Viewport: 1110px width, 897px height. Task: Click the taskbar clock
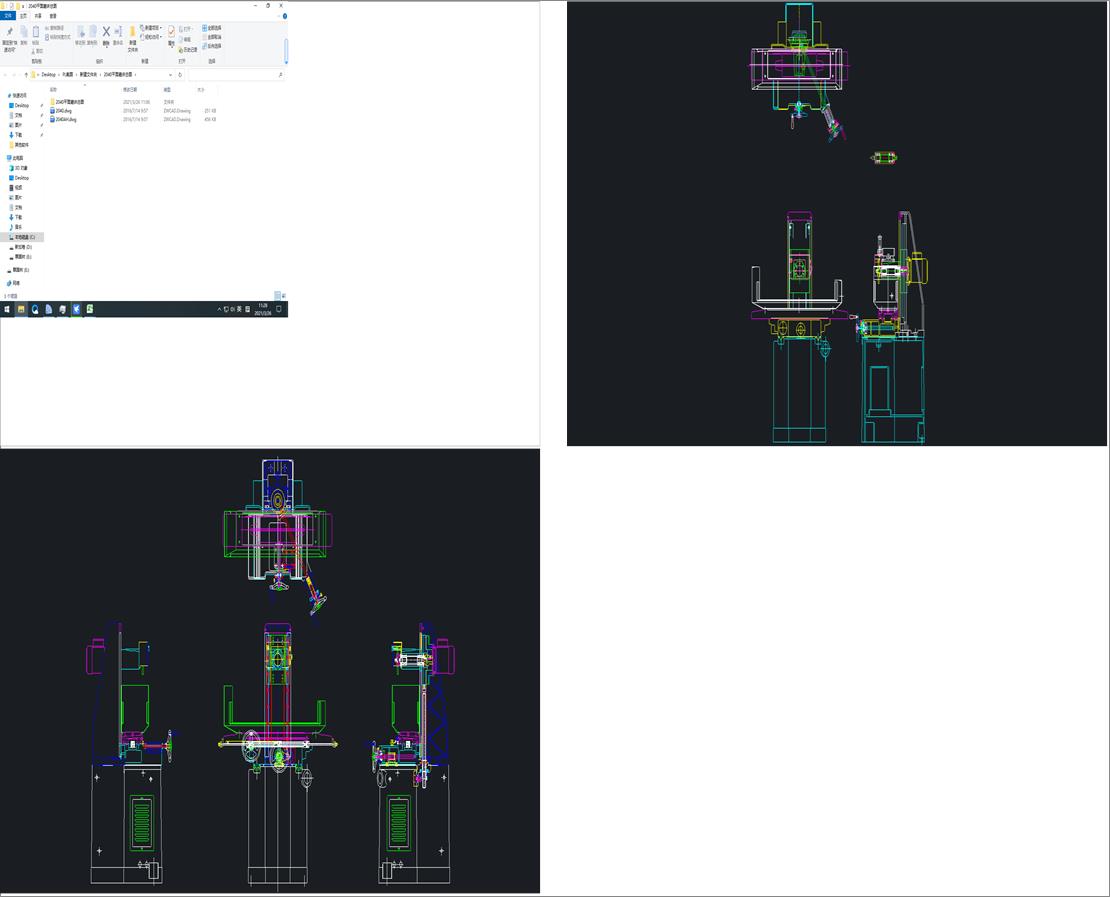(263, 309)
